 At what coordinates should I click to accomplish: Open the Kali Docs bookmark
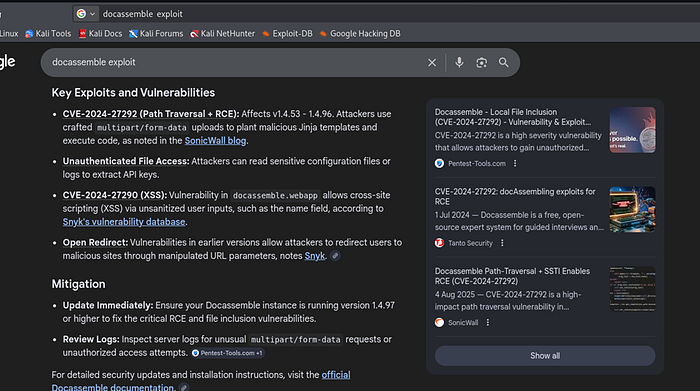(x=100, y=33)
